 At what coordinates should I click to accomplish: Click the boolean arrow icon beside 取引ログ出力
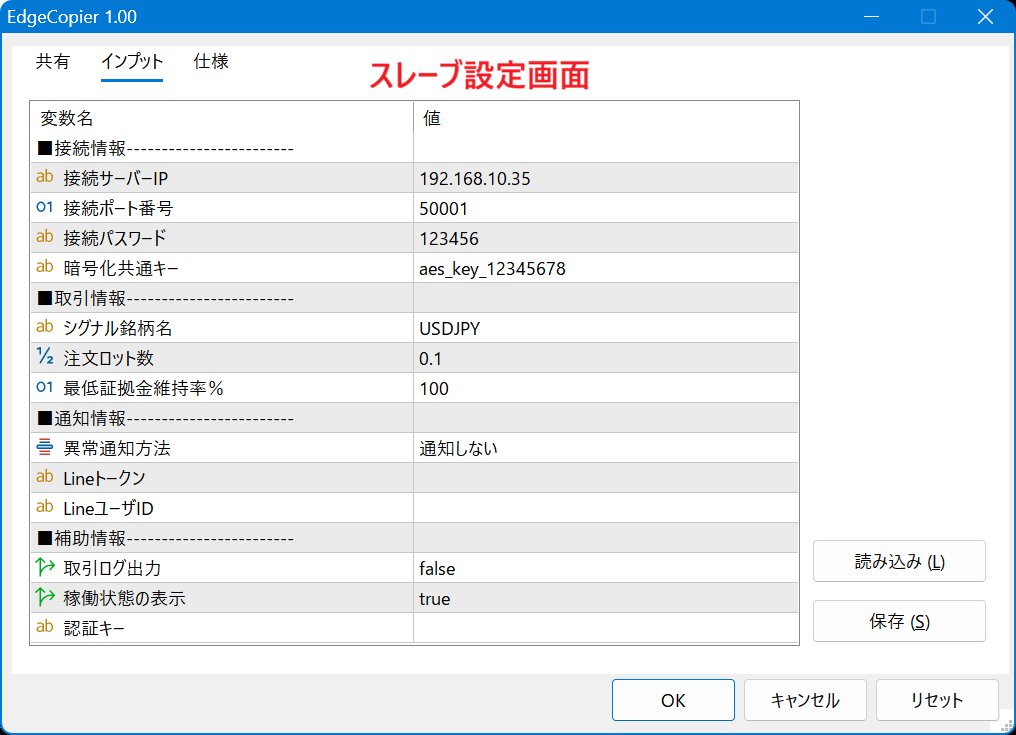pyautogui.click(x=45, y=567)
